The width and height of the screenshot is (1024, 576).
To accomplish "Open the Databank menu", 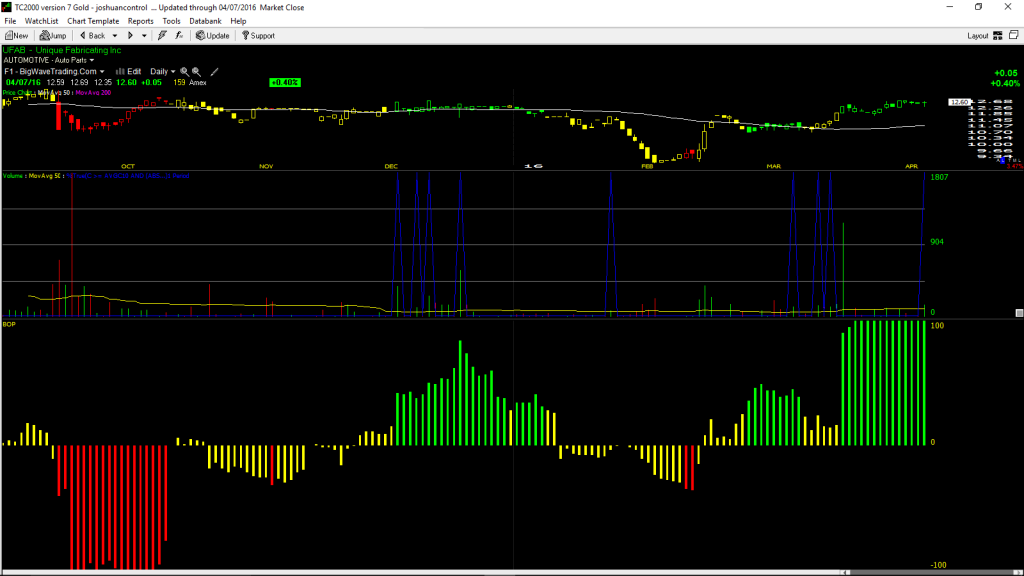I will (205, 21).
